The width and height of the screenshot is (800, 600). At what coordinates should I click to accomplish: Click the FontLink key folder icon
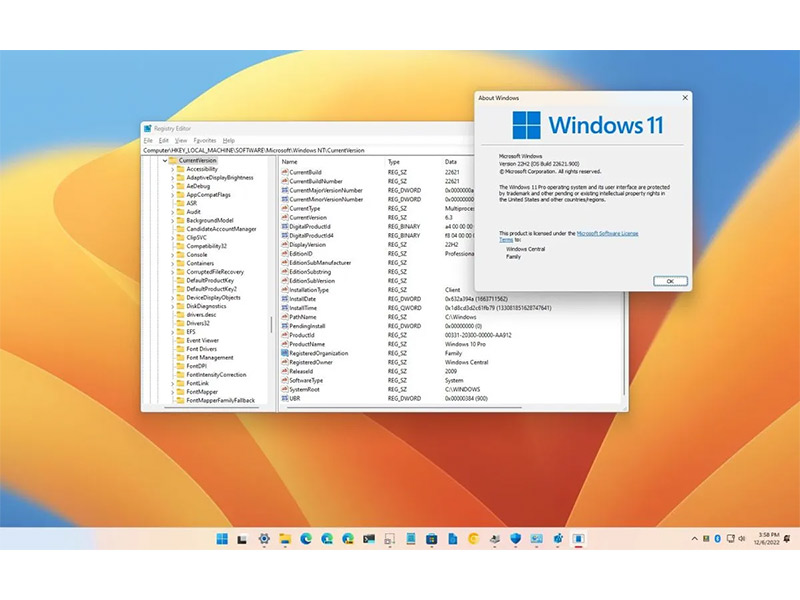pyautogui.click(x=180, y=383)
